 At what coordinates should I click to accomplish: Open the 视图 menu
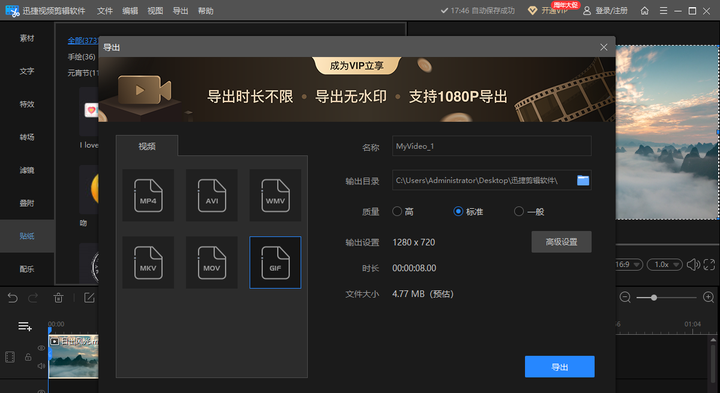[x=155, y=11]
